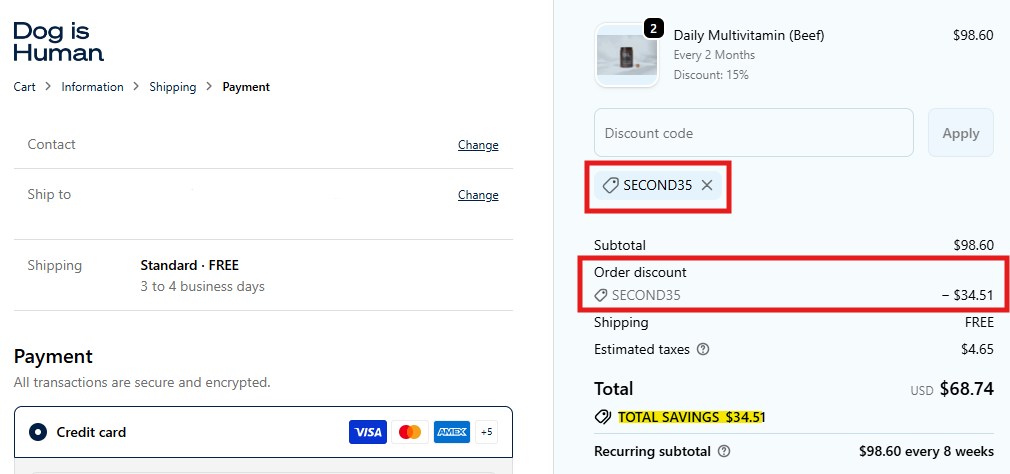
Task: Click the Visa card icon
Action: [x=368, y=432]
